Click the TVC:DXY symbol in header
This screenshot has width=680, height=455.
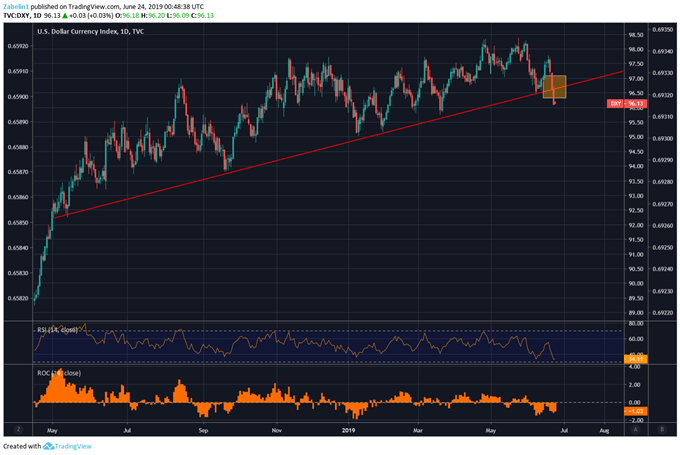(16, 16)
